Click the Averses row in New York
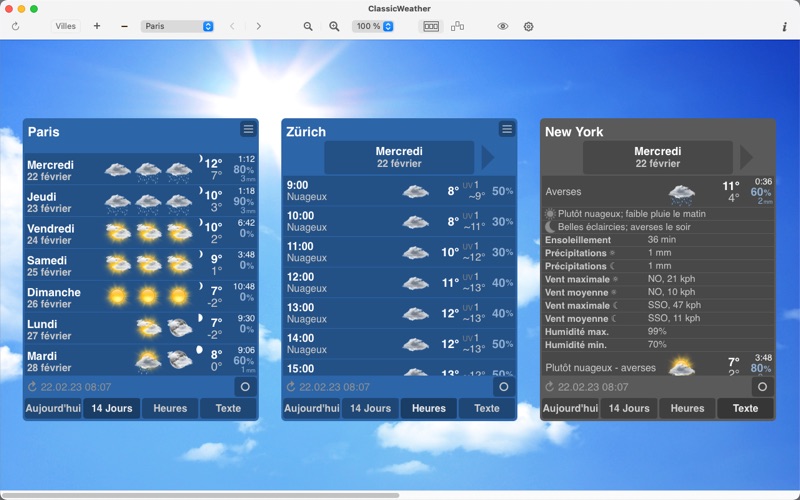This screenshot has height=500, width=800. coord(658,192)
